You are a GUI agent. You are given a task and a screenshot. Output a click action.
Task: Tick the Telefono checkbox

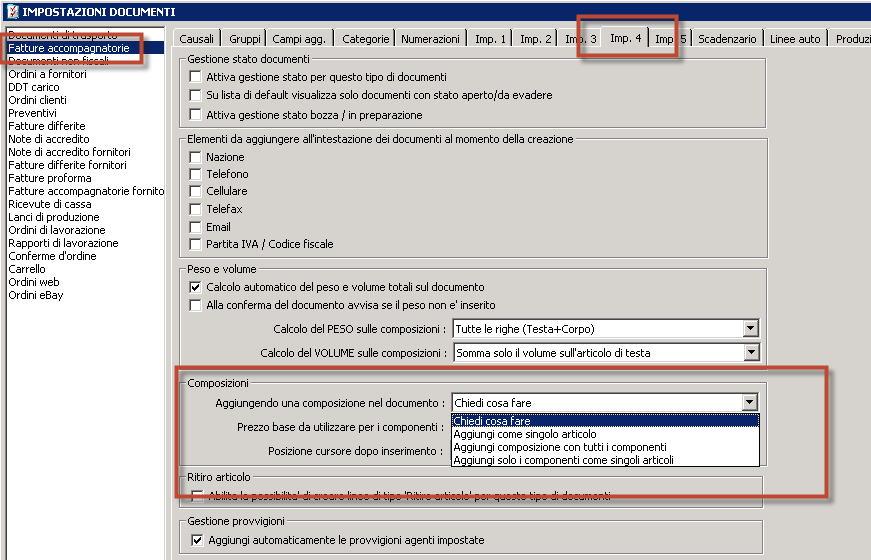(195, 174)
